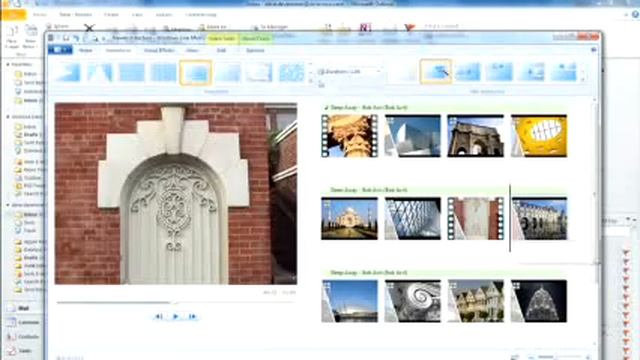The height and width of the screenshot is (360, 640).
Task: Click Outlook Ignore button
Action: [58, 26]
